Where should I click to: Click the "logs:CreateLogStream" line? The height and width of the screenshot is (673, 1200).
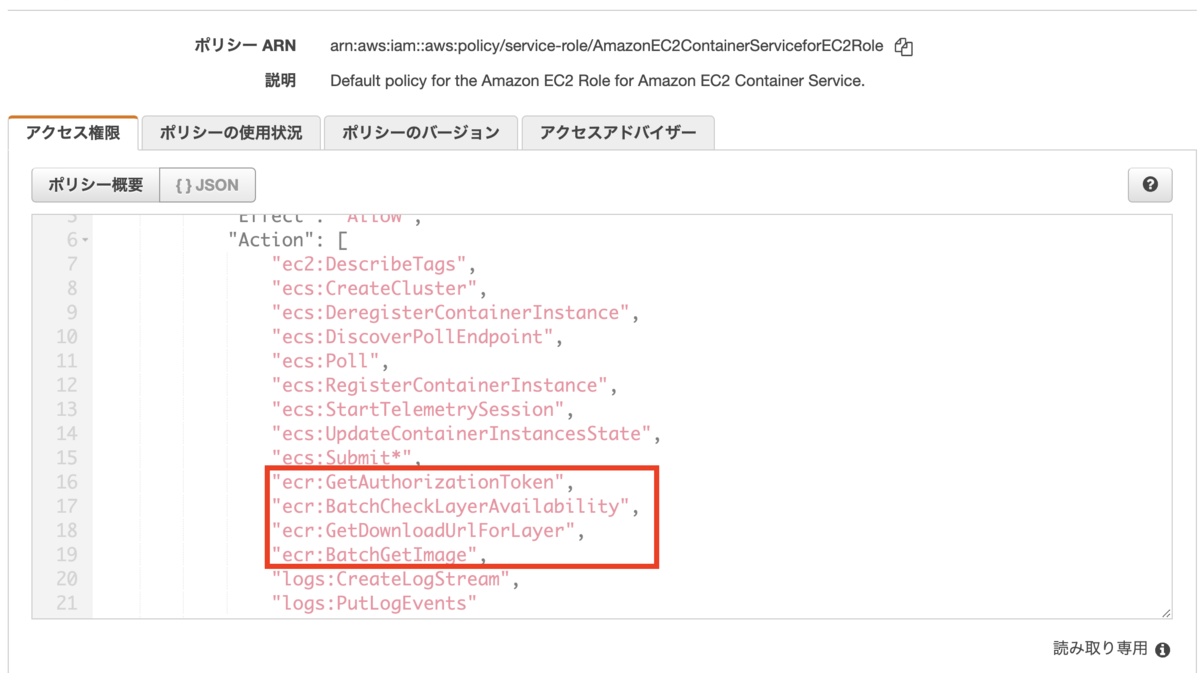pyautogui.click(x=395, y=579)
